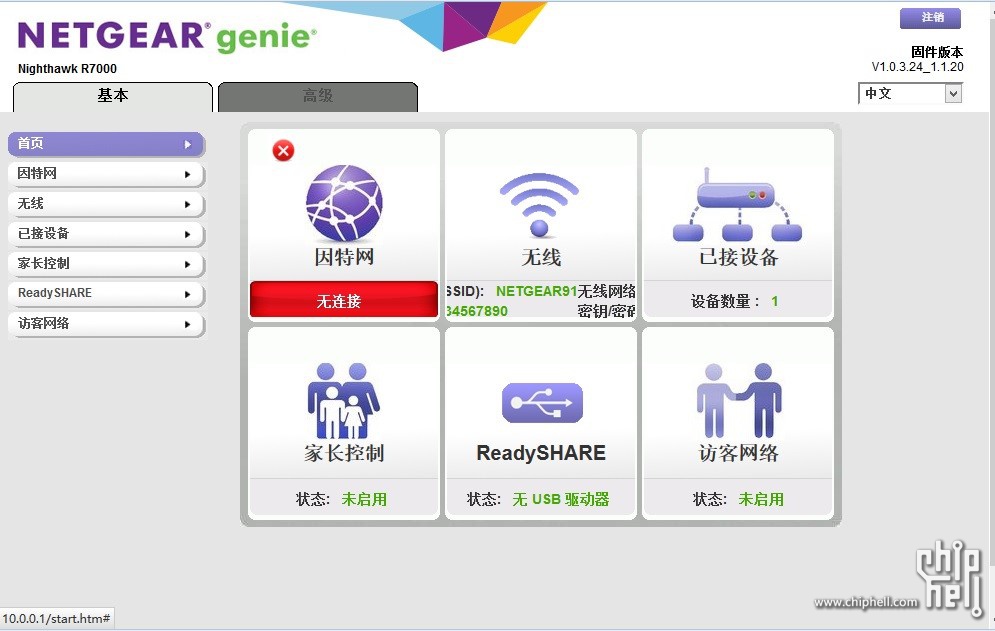Switch to the 高级 tab
Image resolution: width=995 pixels, height=631 pixels.
click(x=318, y=96)
